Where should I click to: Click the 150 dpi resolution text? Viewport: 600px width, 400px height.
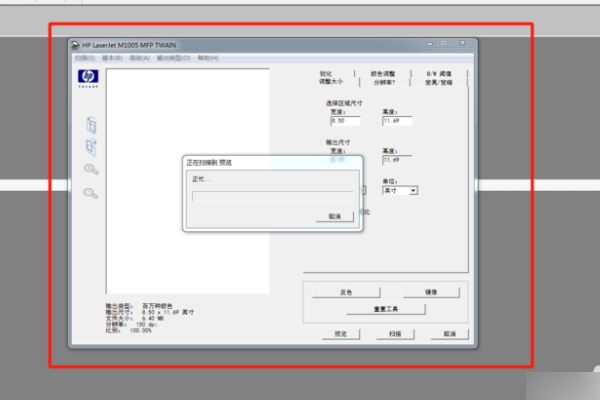[146, 324]
